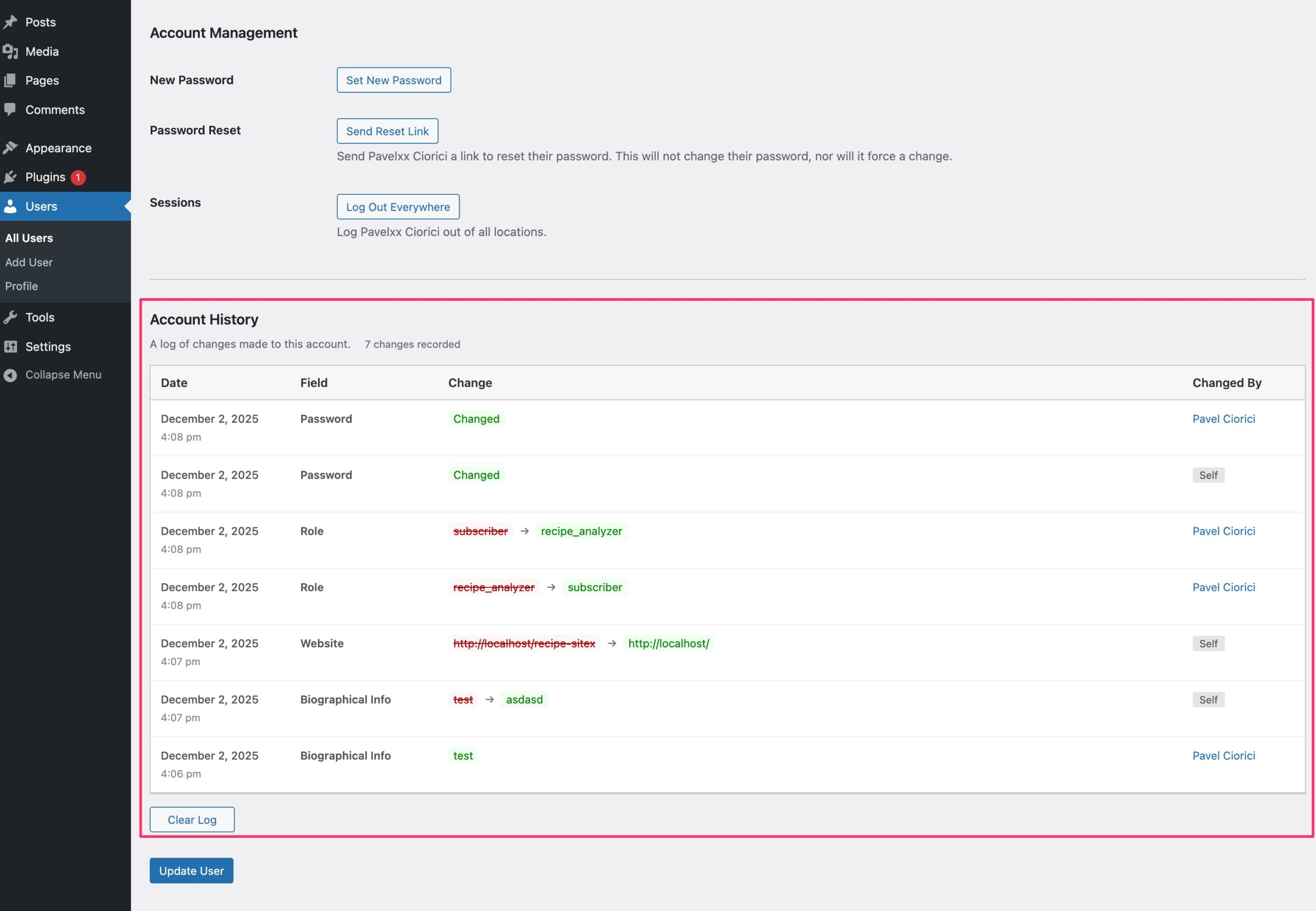Viewport: 1316px width, 911px height.
Task: Clear the account history log
Action: pyautogui.click(x=192, y=819)
